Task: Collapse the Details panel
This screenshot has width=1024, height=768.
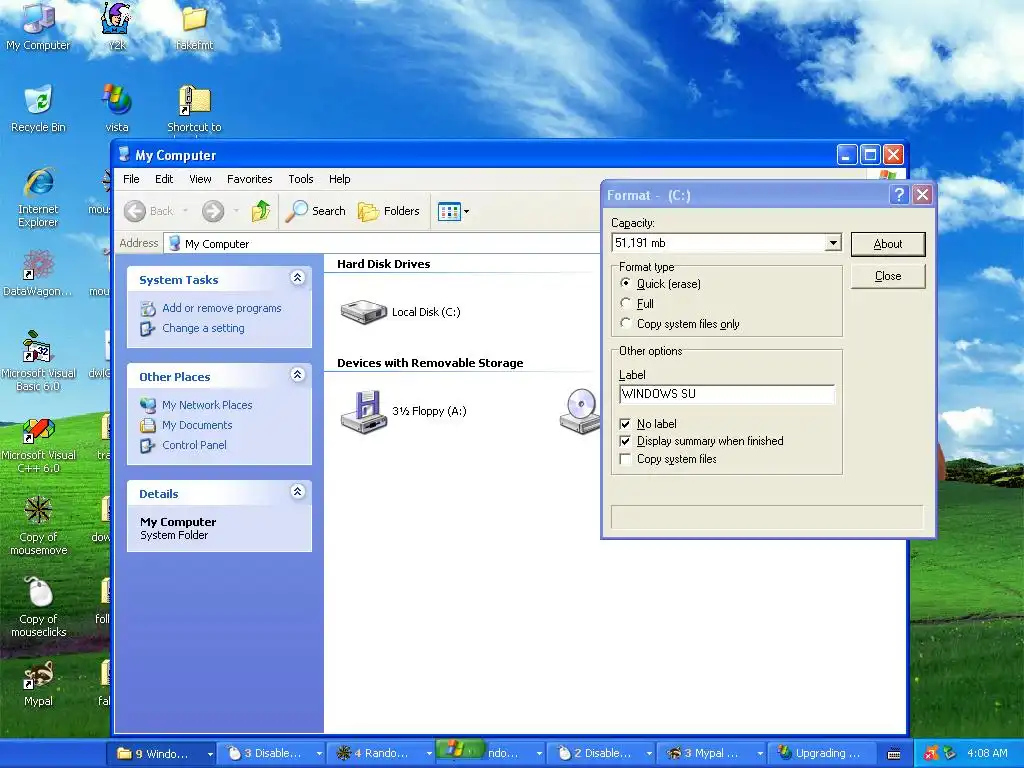Action: (x=297, y=492)
